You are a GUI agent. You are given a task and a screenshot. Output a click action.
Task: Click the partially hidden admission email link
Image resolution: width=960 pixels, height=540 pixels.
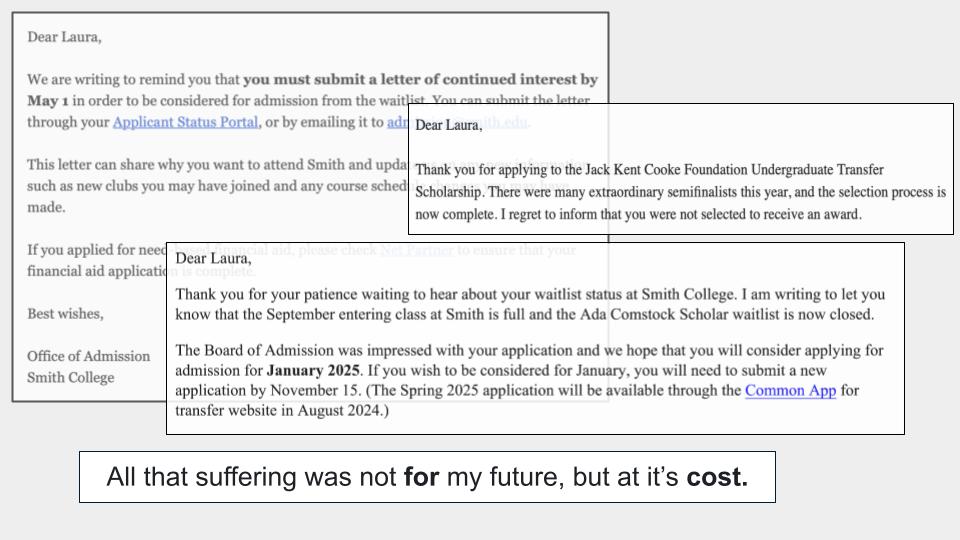click(x=398, y=122)
